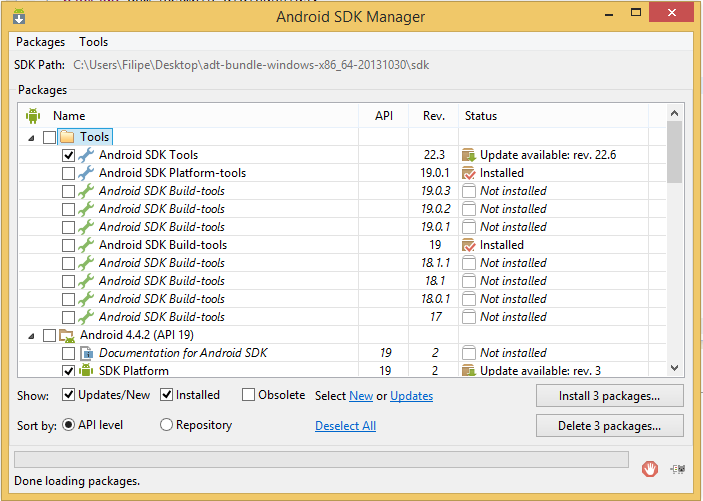Screen dimensions: 703x501
Task: Click wrench icon of Build-tools rev 19.0.3
Action: point(86,191)
